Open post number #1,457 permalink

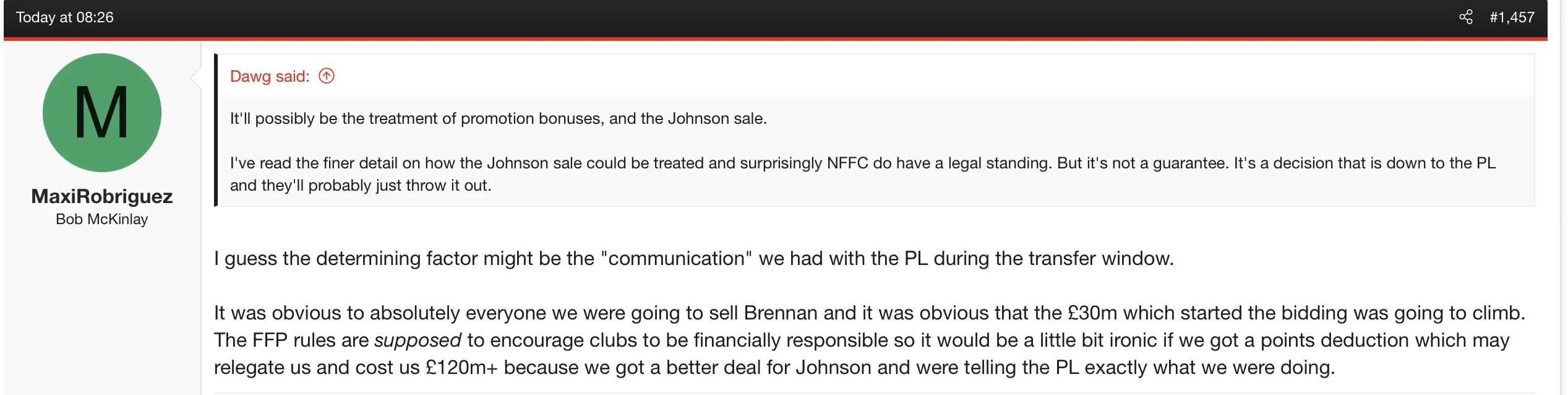1512,17
